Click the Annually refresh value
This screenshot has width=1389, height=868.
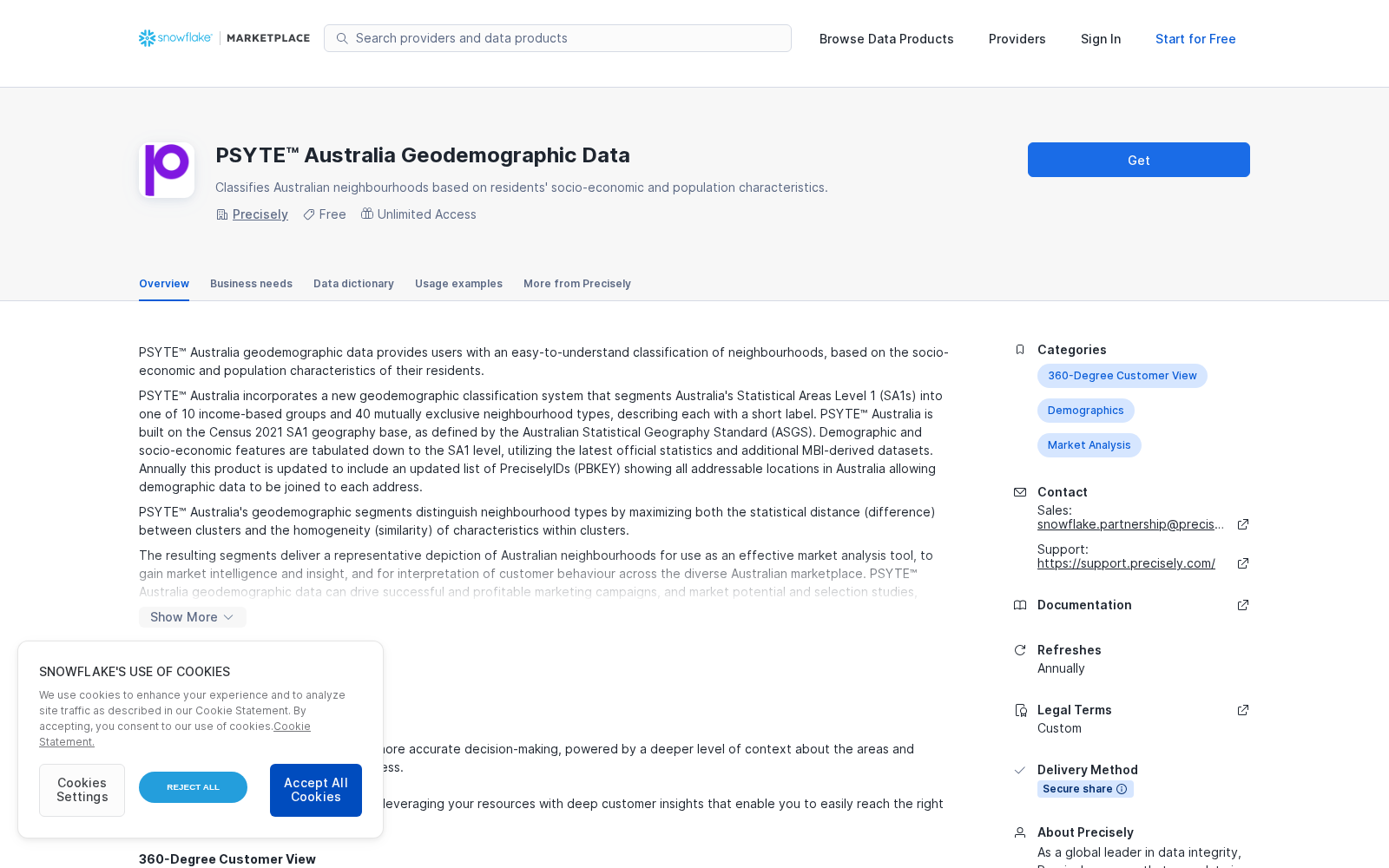coord(1061,668)
